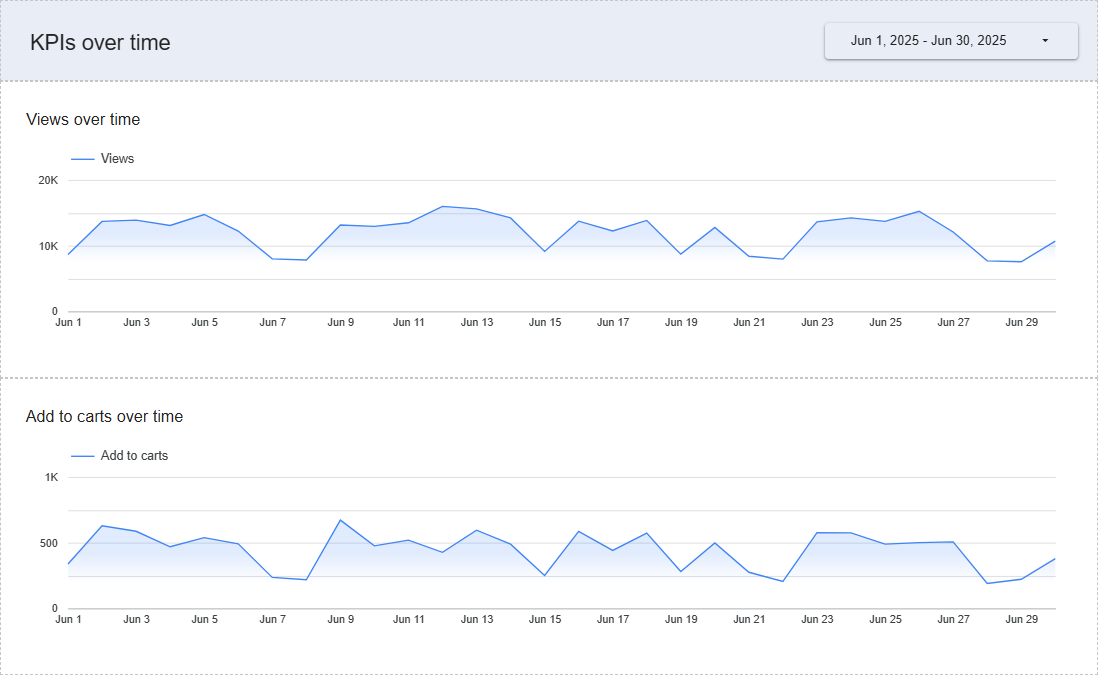1098x675 pixels.
Task: Click 'Jun 7' label on Views chart axis
Action: [x=272, y=323]
